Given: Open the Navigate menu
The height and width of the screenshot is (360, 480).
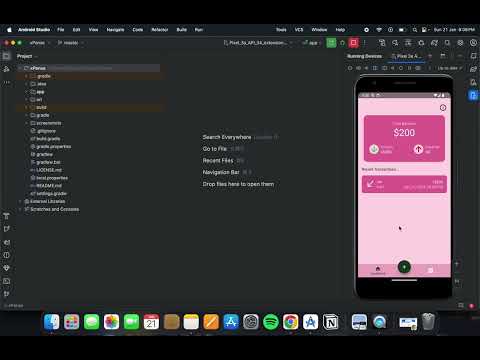Looking at the screenshot, I should pyautogui.click(x=115, y=30).
